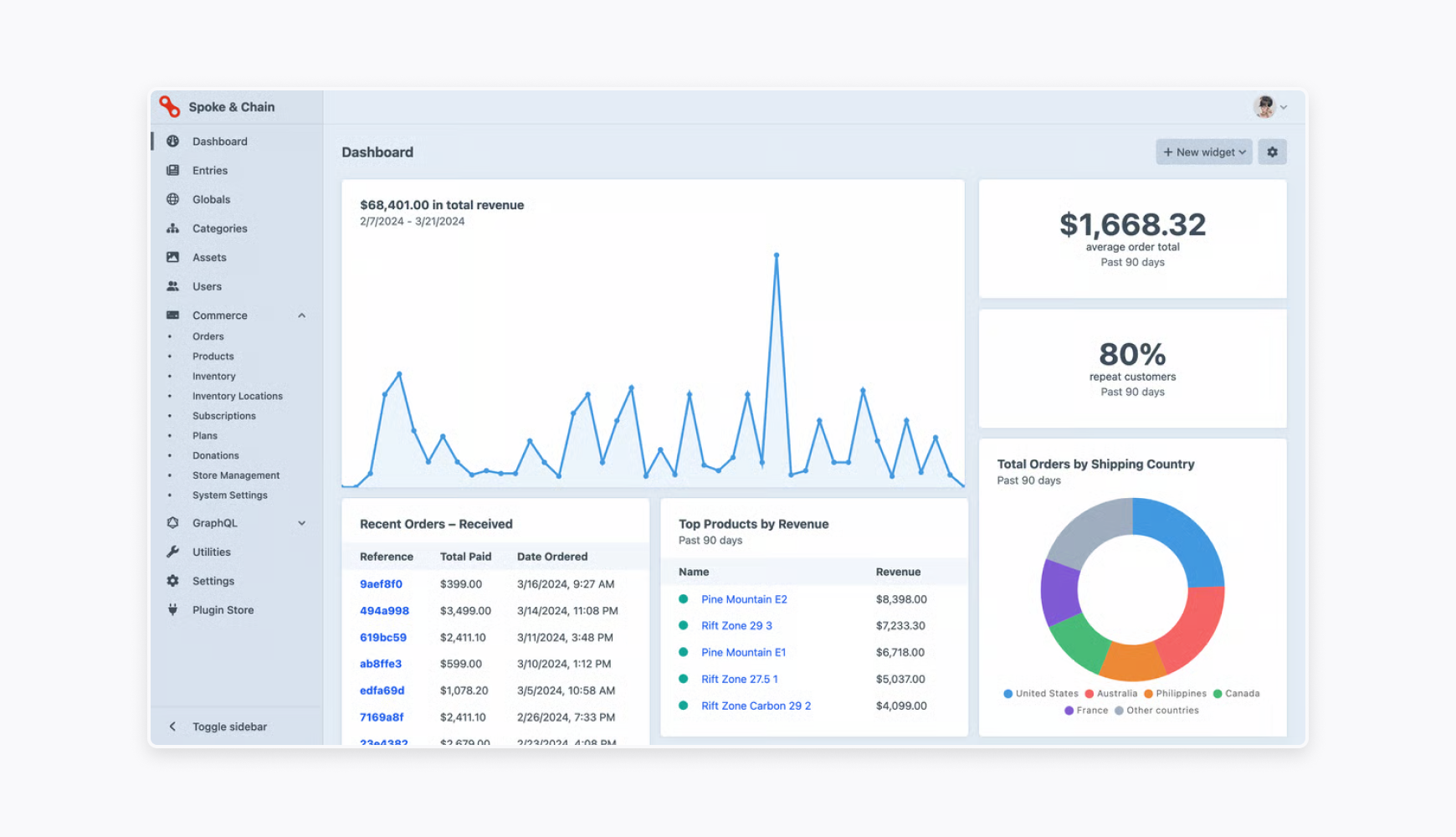Open order reference 494a998
1456x837 pixels.
(x=384, y=611)
